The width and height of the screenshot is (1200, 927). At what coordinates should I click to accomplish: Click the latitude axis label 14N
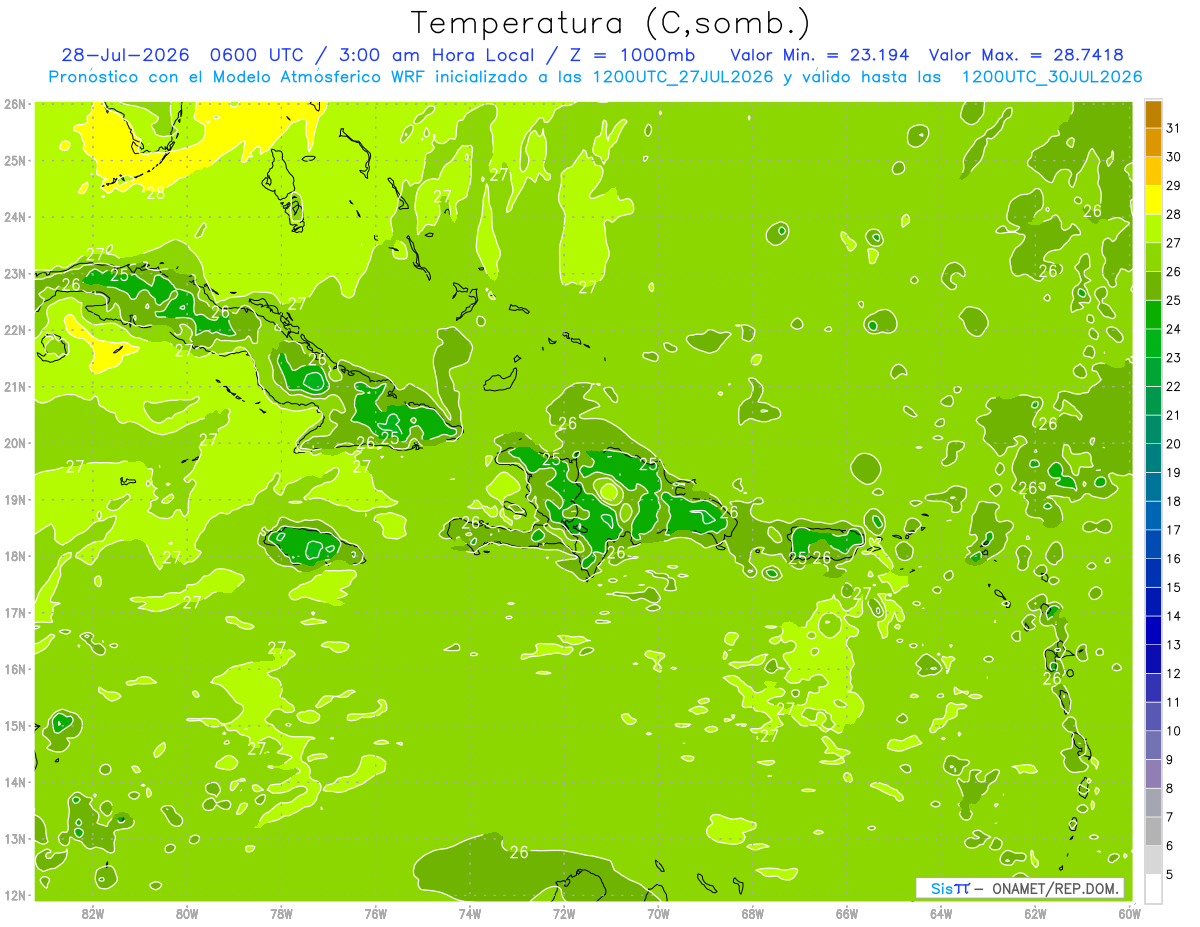[14, 782]
